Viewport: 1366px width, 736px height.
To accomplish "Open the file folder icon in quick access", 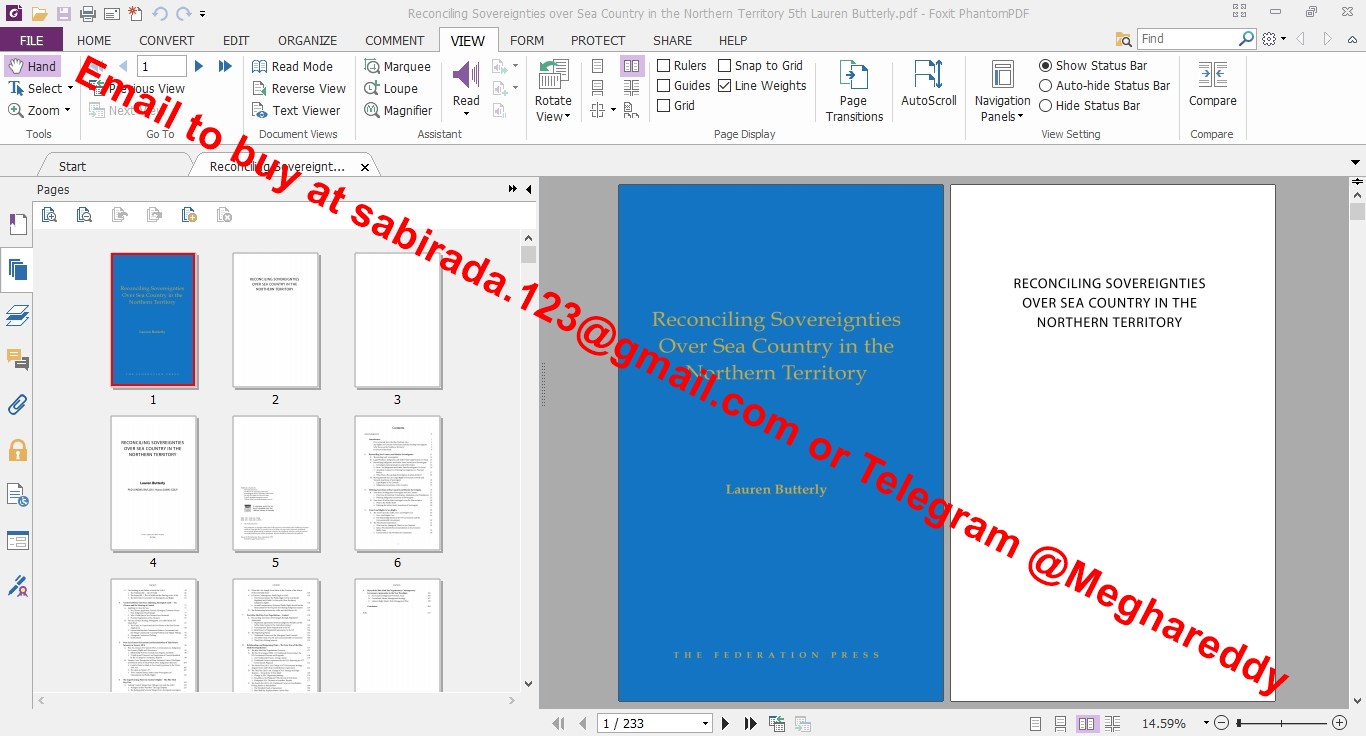I will (x=39, y=14).
